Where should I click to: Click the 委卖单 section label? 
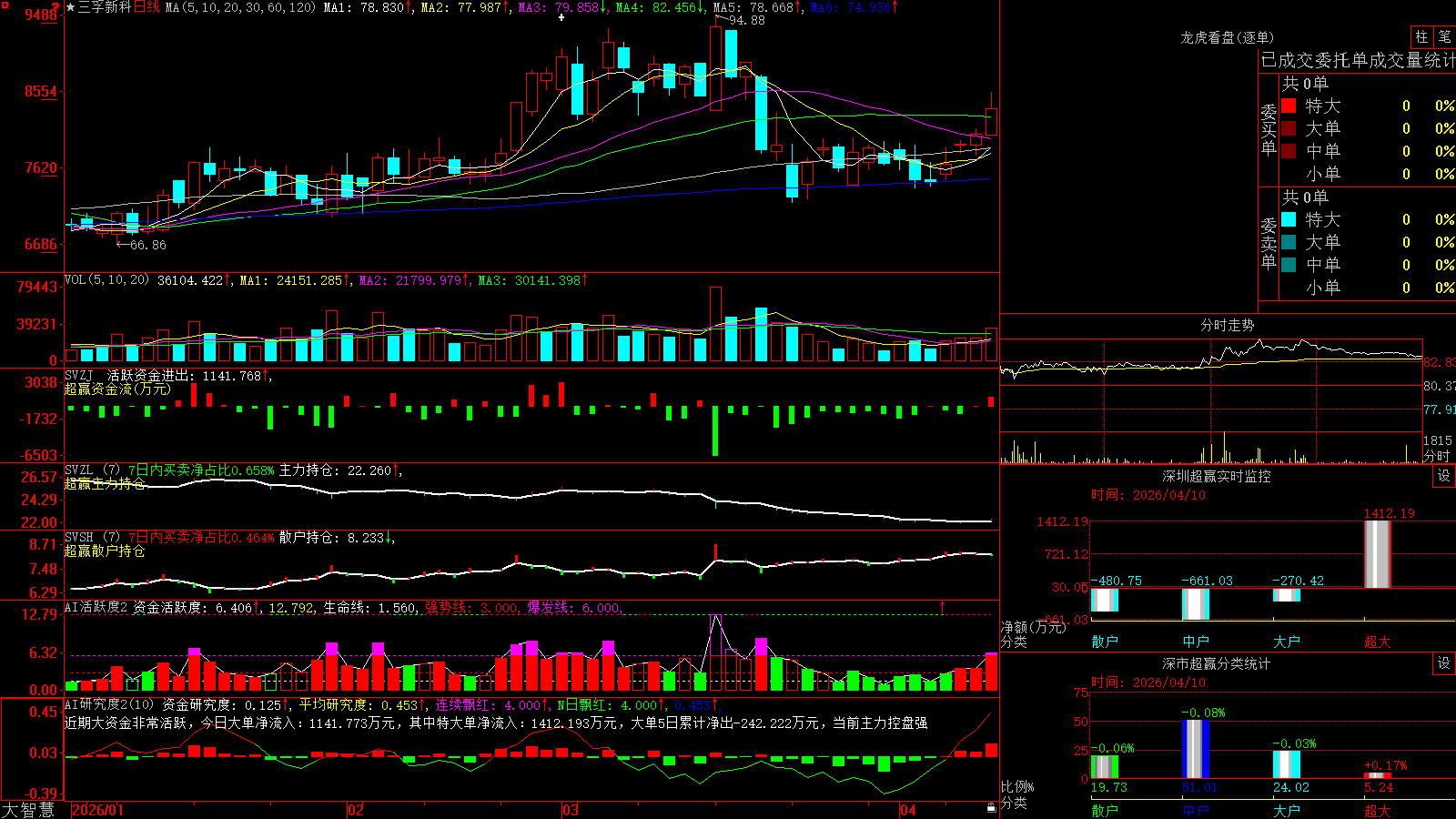[1269, 244]
